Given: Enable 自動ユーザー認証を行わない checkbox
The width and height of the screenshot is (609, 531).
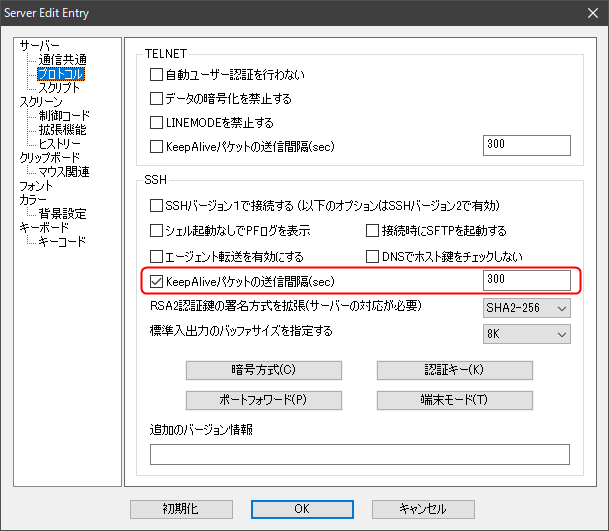Looking at the screenshot, I should pos(156,75).
